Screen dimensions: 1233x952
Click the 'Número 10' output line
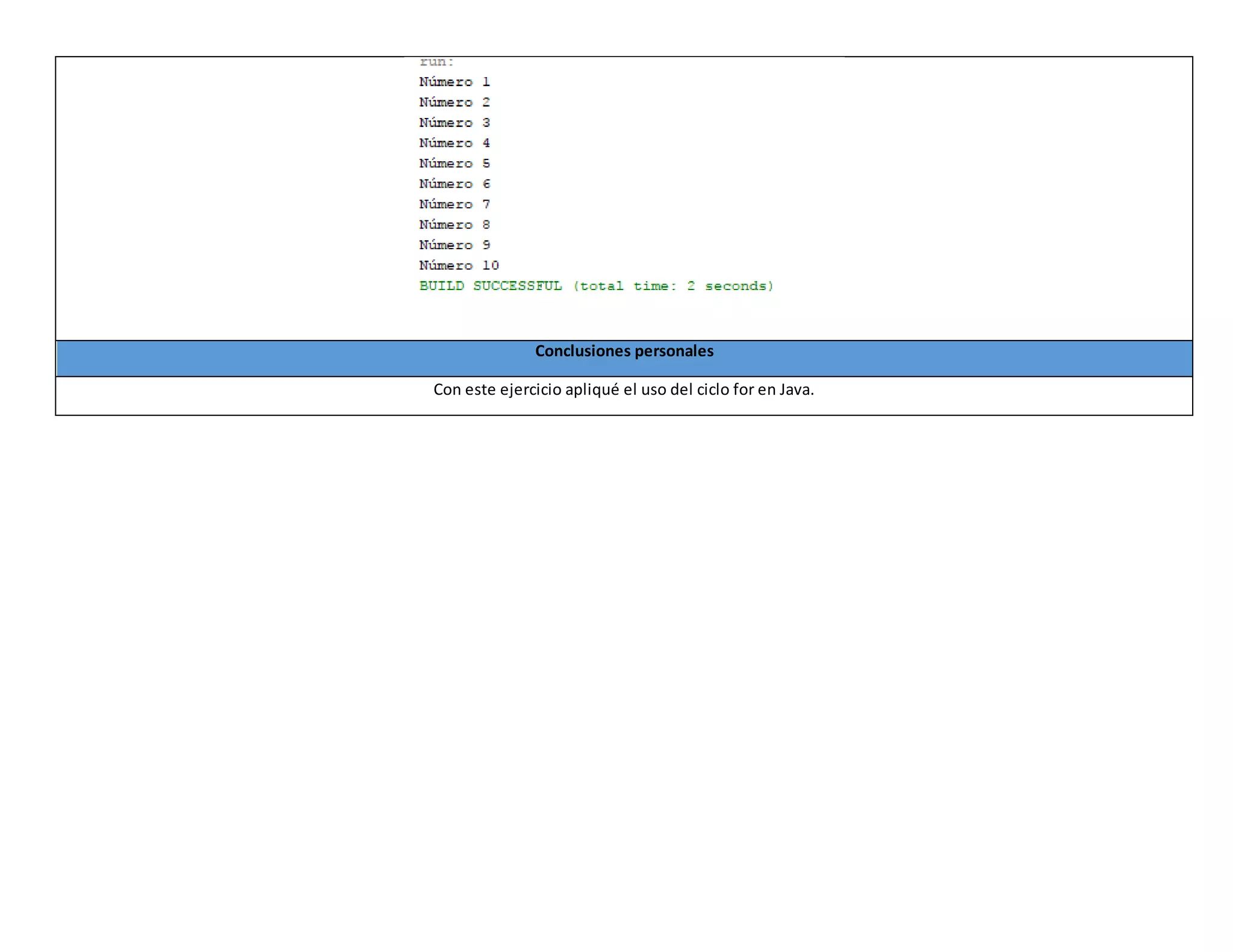pyautogui.click(x=459, y=265)
